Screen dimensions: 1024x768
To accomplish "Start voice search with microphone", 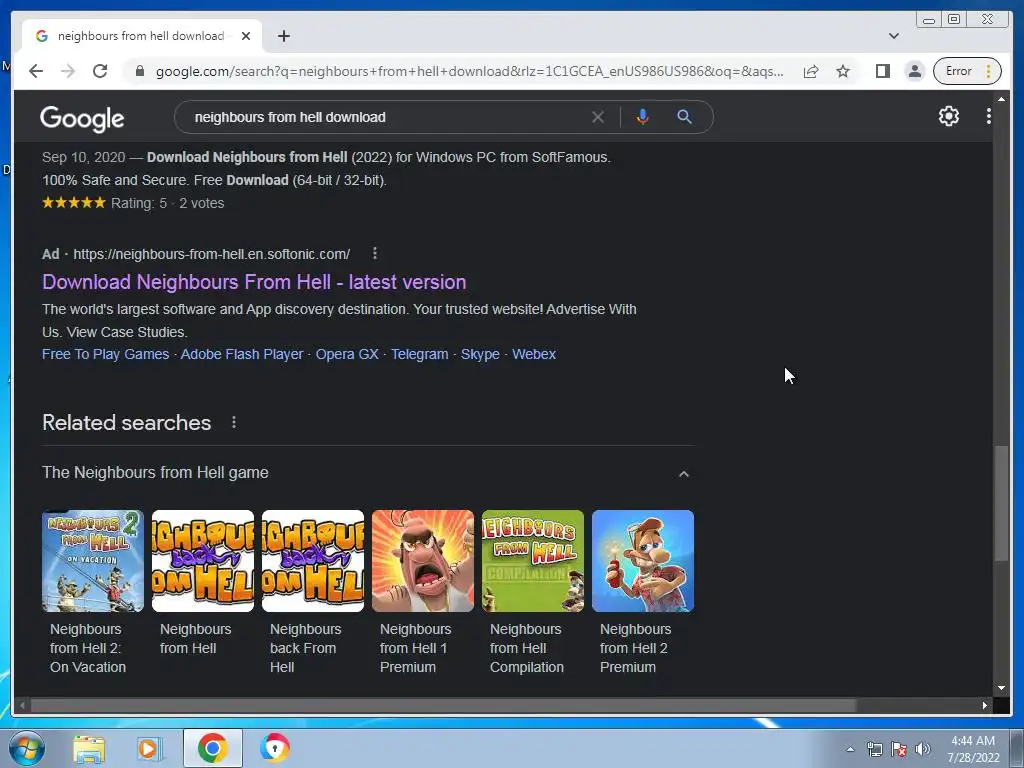I will tap(642, 117).
